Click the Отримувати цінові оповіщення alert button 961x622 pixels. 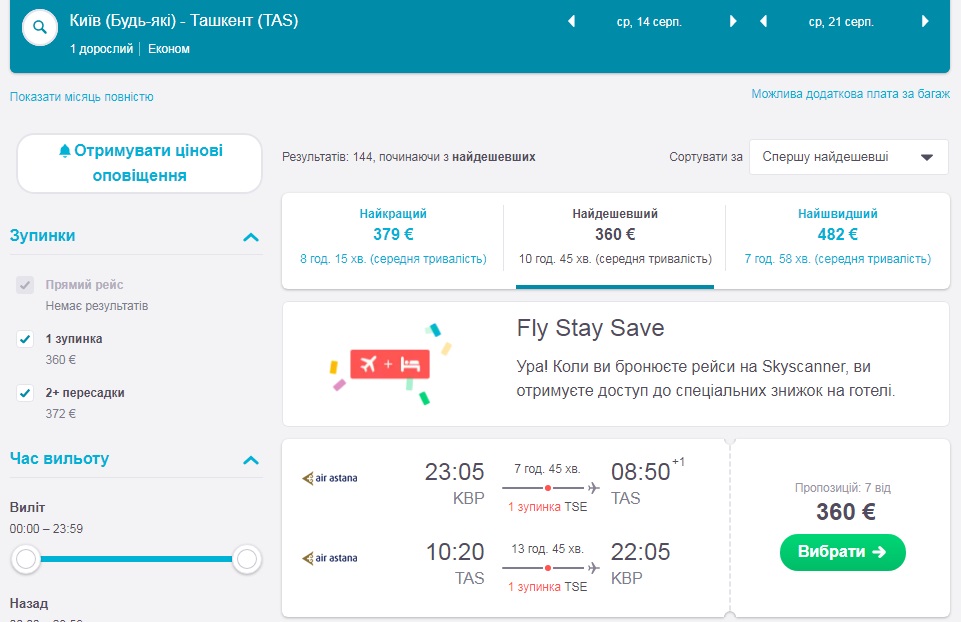coord(139,163)
